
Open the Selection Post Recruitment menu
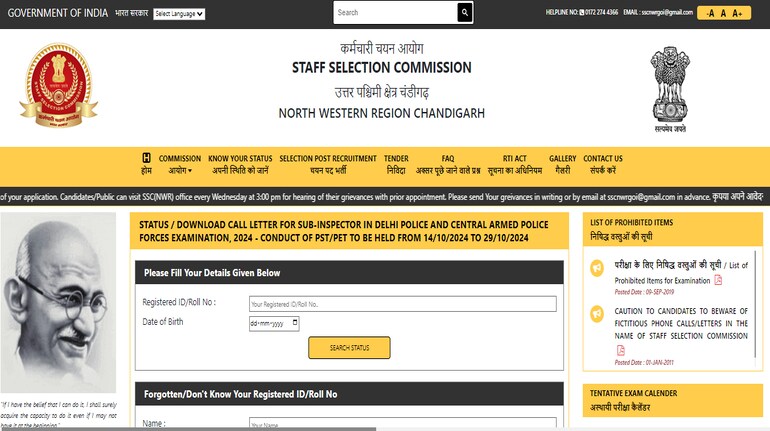(x=328, y=164)
